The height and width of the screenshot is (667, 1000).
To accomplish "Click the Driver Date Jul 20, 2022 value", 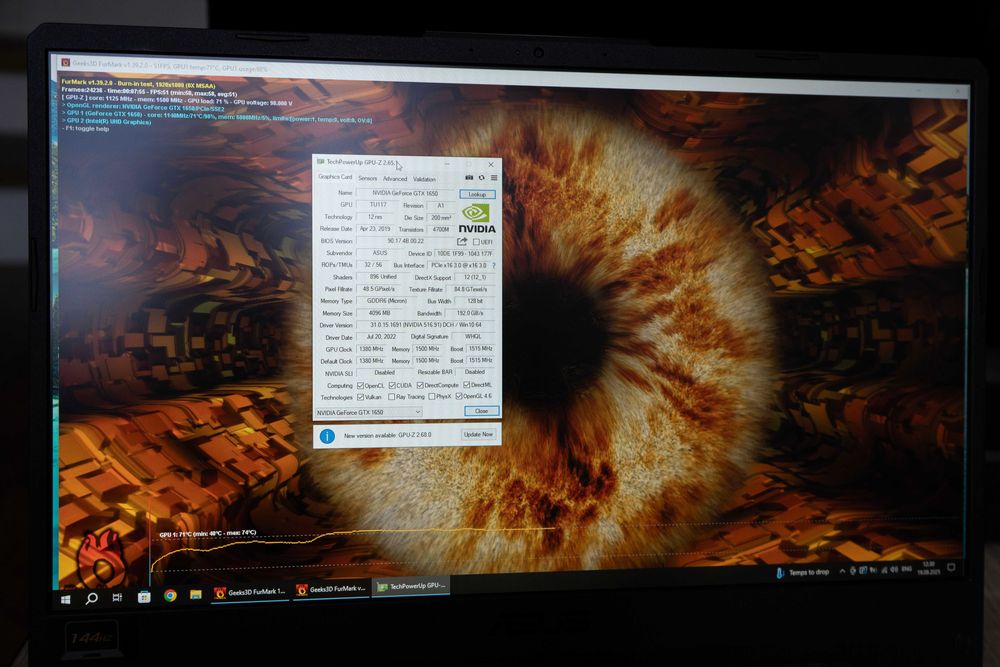I will 381,337.
